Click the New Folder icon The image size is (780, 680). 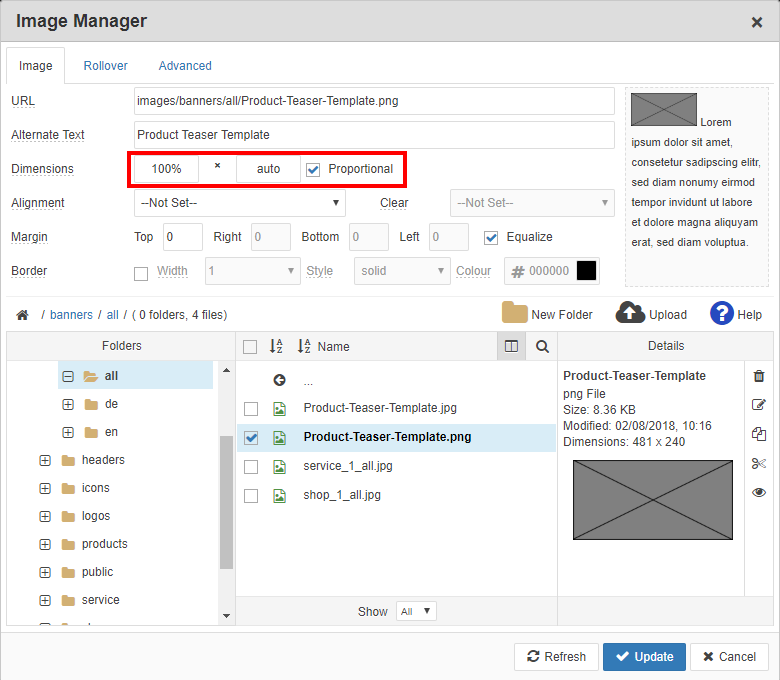coord(514,313)
